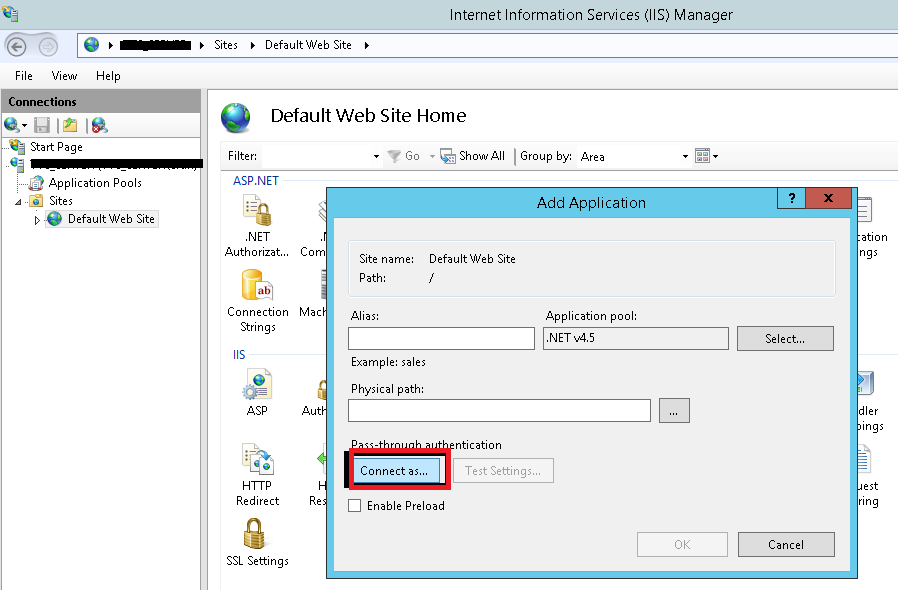Click the Save connections toolbar icon
The width and height of the screenshot is (898, 590).
pyautogui.click(x=42, y=125)
